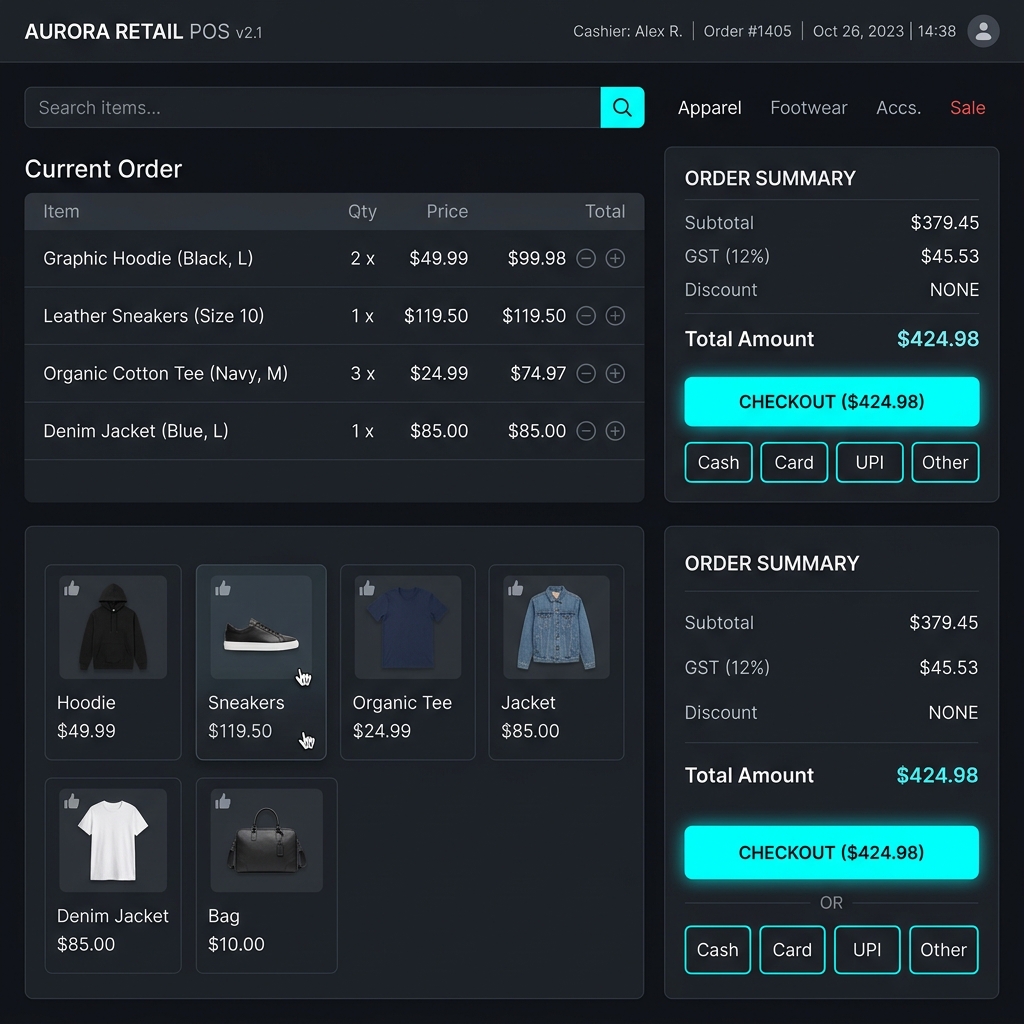
Task: Select the Hoodie product image
Action: click(113, 627)
